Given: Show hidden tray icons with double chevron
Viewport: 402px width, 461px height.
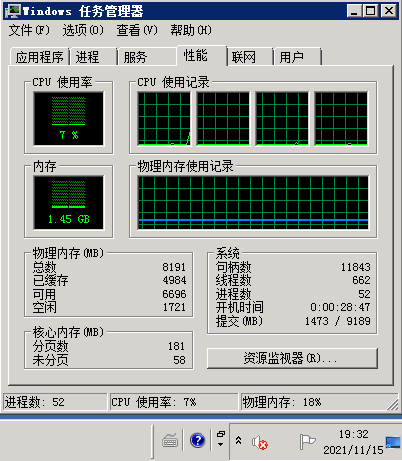Looking at the screenshot, I should point(238,440).
